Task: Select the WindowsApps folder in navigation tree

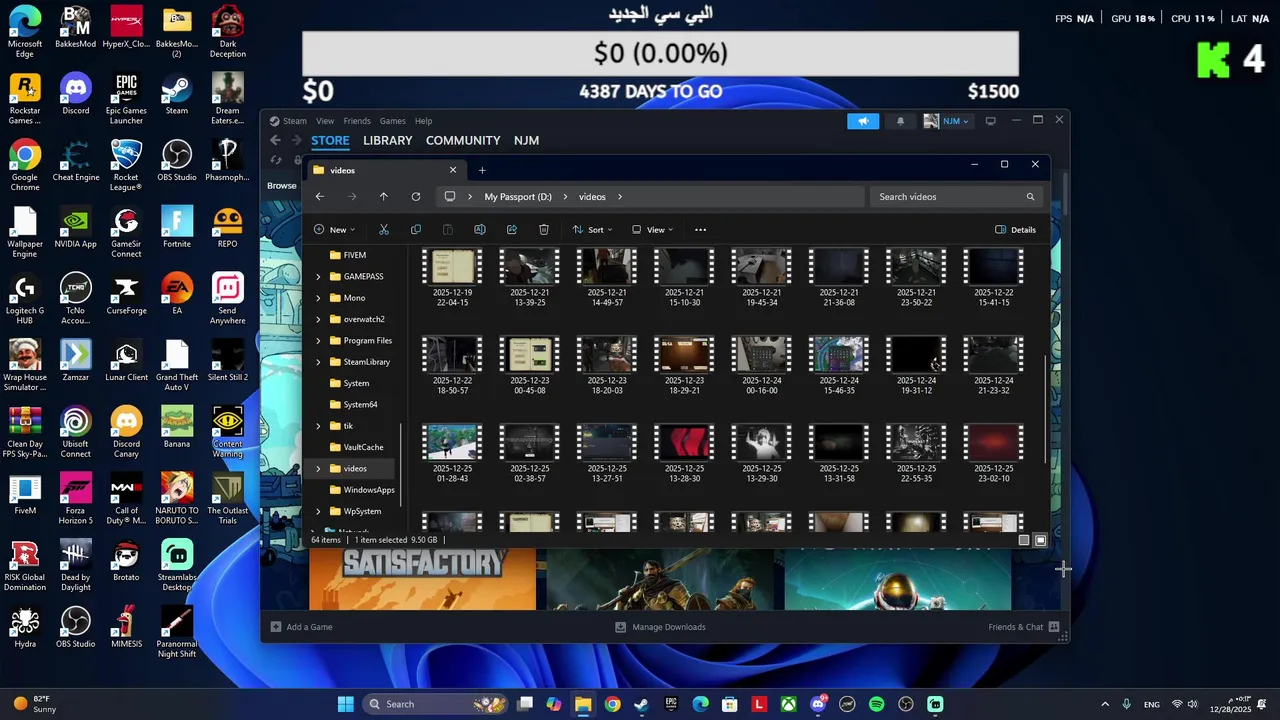Action: (x=360, y=490)
